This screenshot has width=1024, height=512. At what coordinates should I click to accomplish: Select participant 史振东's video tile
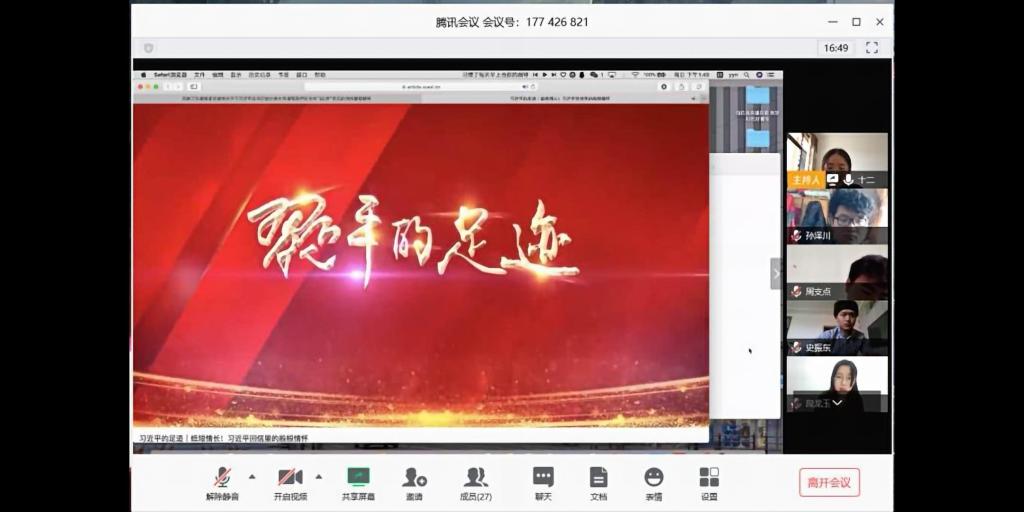pyautogui.click(x=837, y=328)
